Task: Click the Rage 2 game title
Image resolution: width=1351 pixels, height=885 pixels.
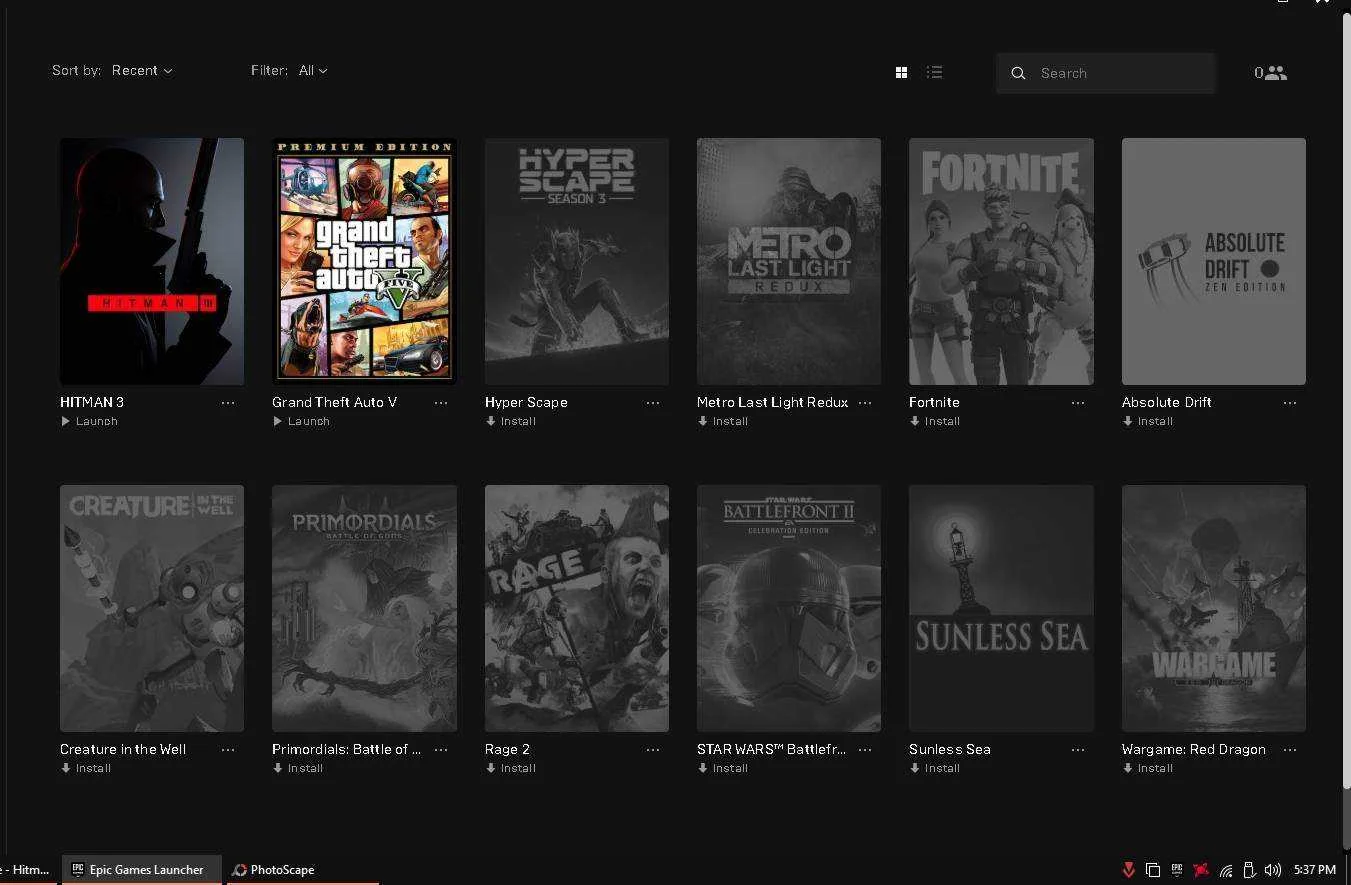Action: (x=507, y=749)
